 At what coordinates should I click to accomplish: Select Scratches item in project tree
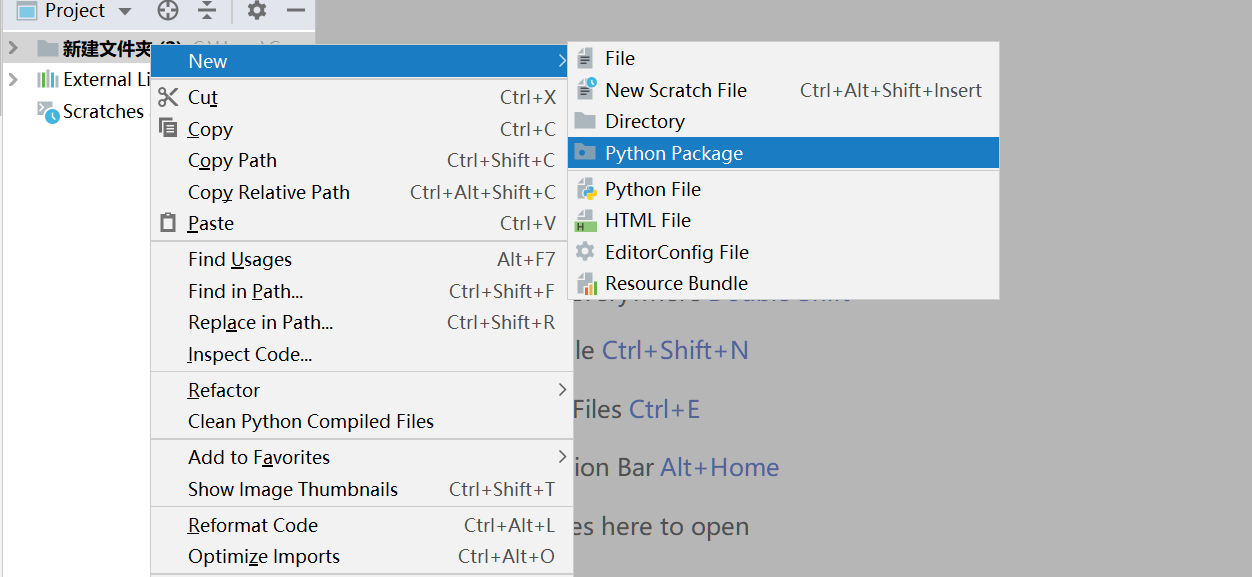tap(102, 112)
